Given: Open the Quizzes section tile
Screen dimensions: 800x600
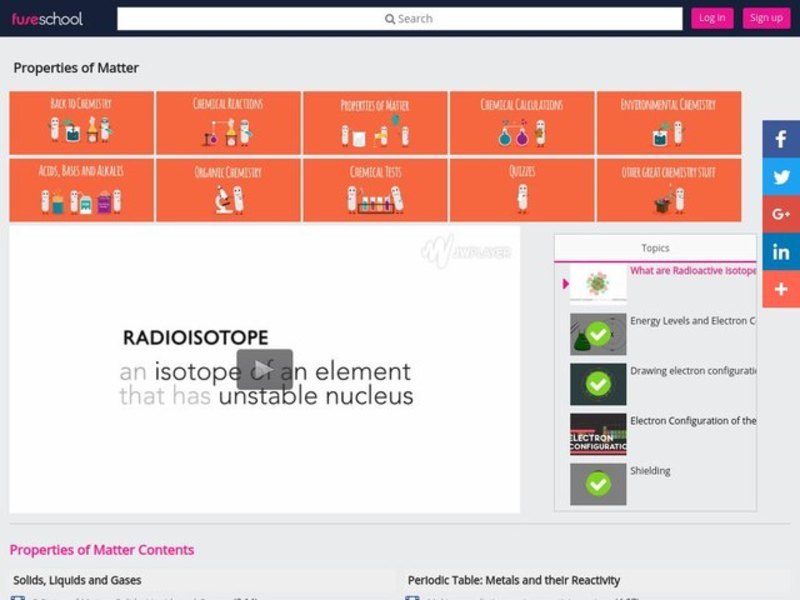Looking at the screenshot, I should coord(523,189).
